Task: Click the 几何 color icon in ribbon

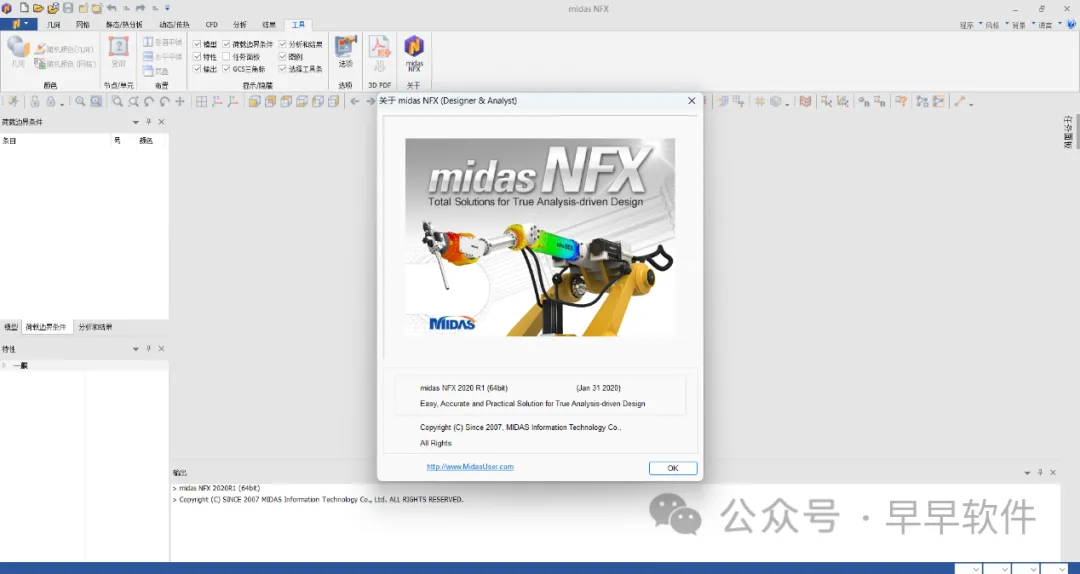Action: tap(18, 52)
